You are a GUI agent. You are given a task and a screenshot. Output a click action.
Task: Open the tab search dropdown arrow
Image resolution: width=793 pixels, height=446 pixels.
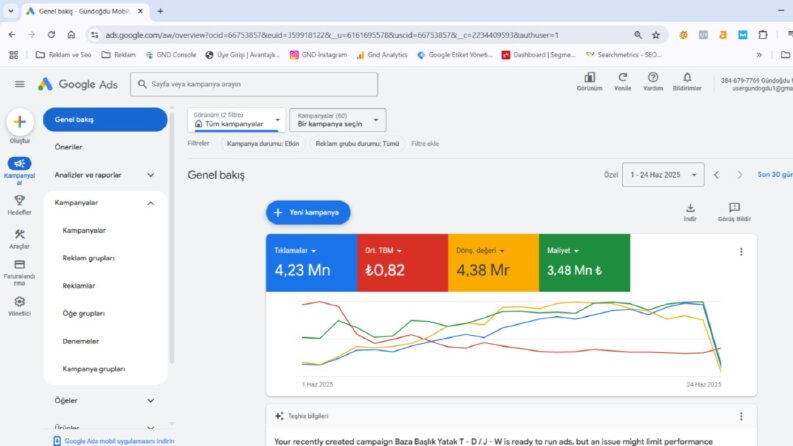[x=11, y=11]
